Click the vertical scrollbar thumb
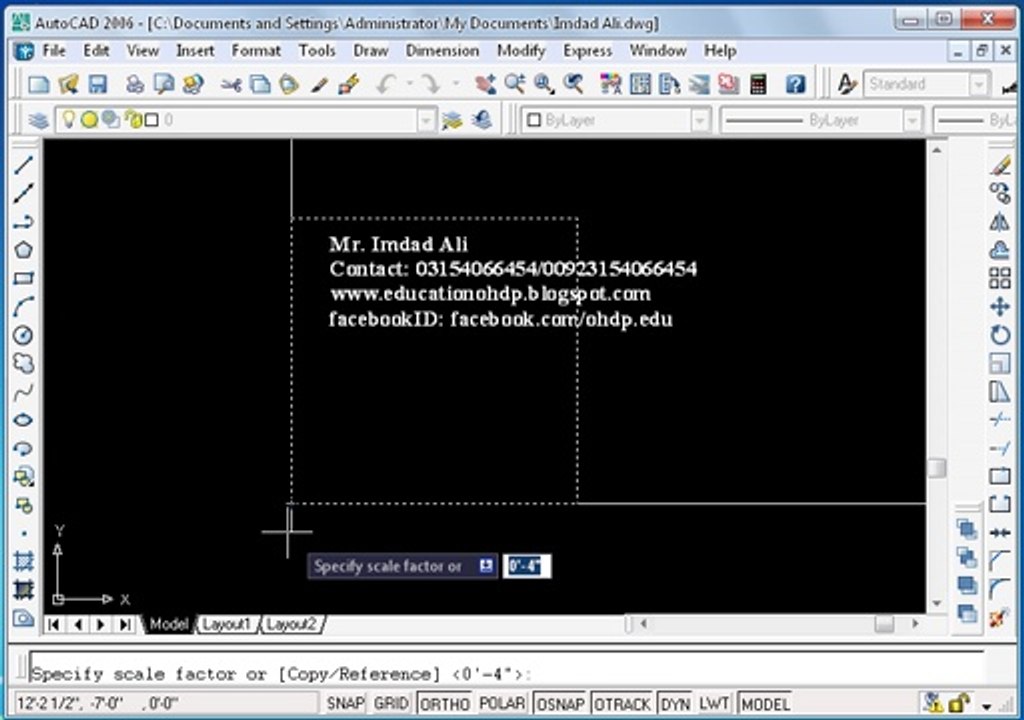This screenshot has width=1024, height=720. point(936,467)
